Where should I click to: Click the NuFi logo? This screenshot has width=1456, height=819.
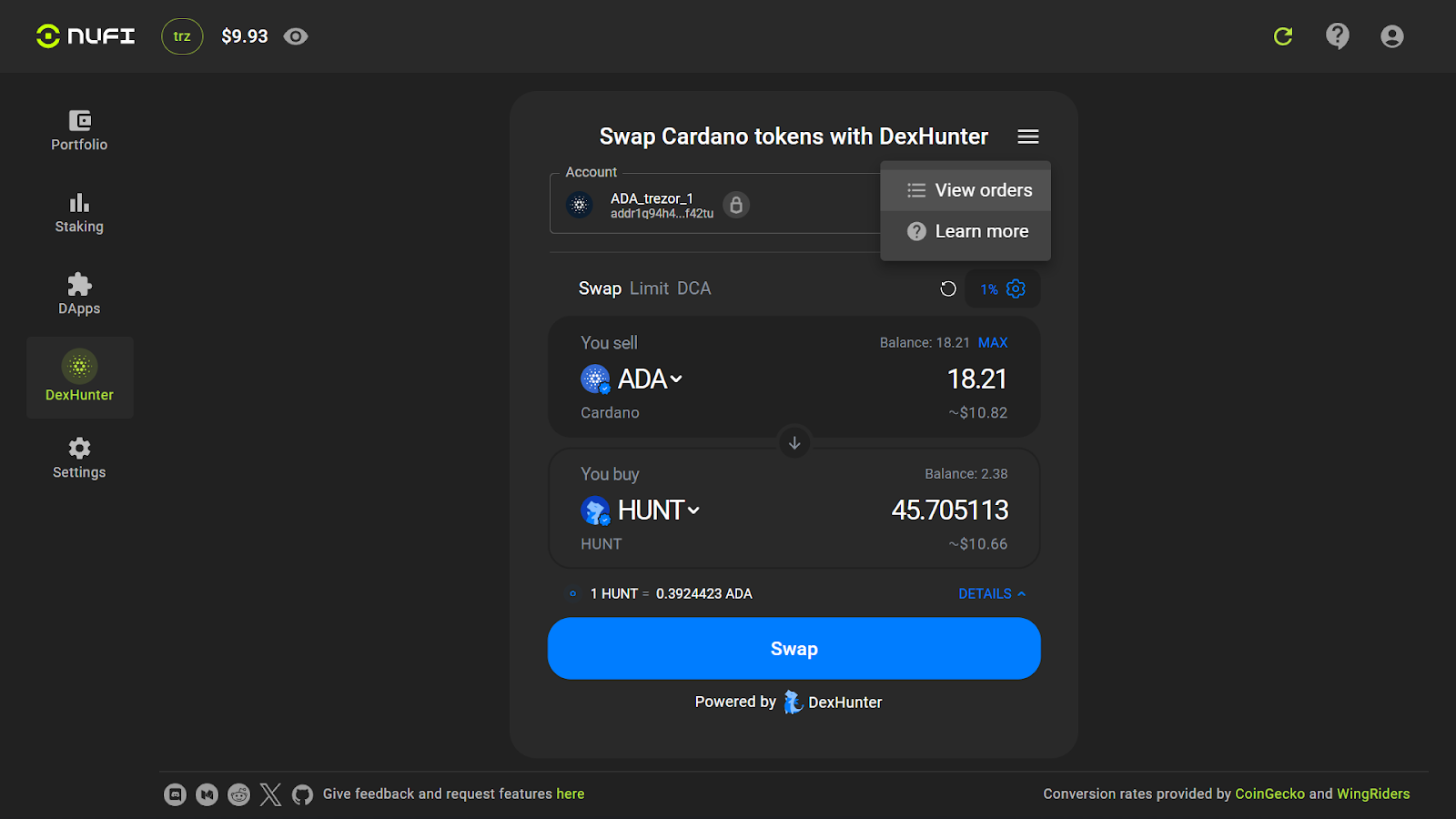point(86,36)
